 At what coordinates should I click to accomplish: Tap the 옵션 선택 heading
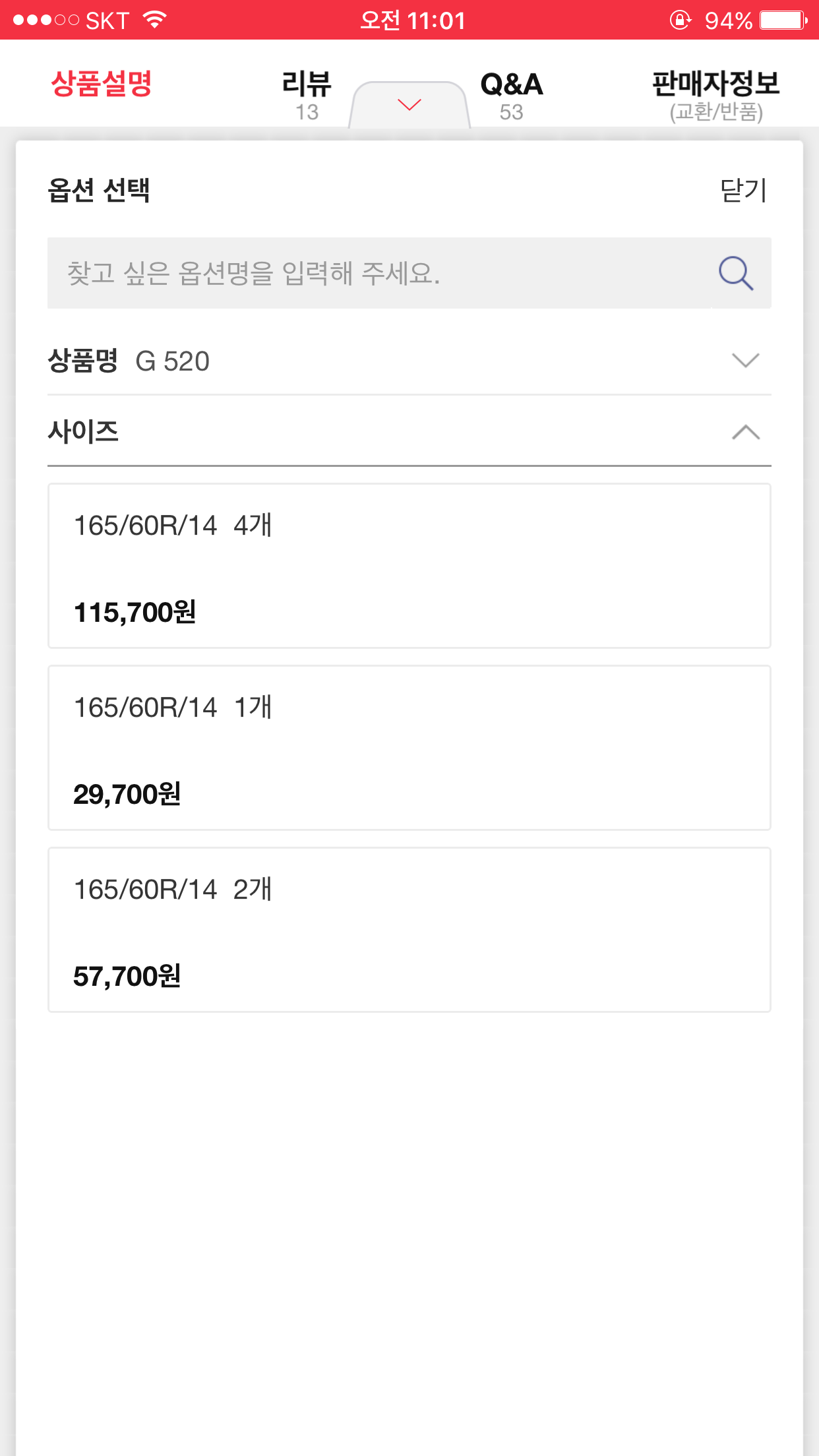(x=99, y=191)
